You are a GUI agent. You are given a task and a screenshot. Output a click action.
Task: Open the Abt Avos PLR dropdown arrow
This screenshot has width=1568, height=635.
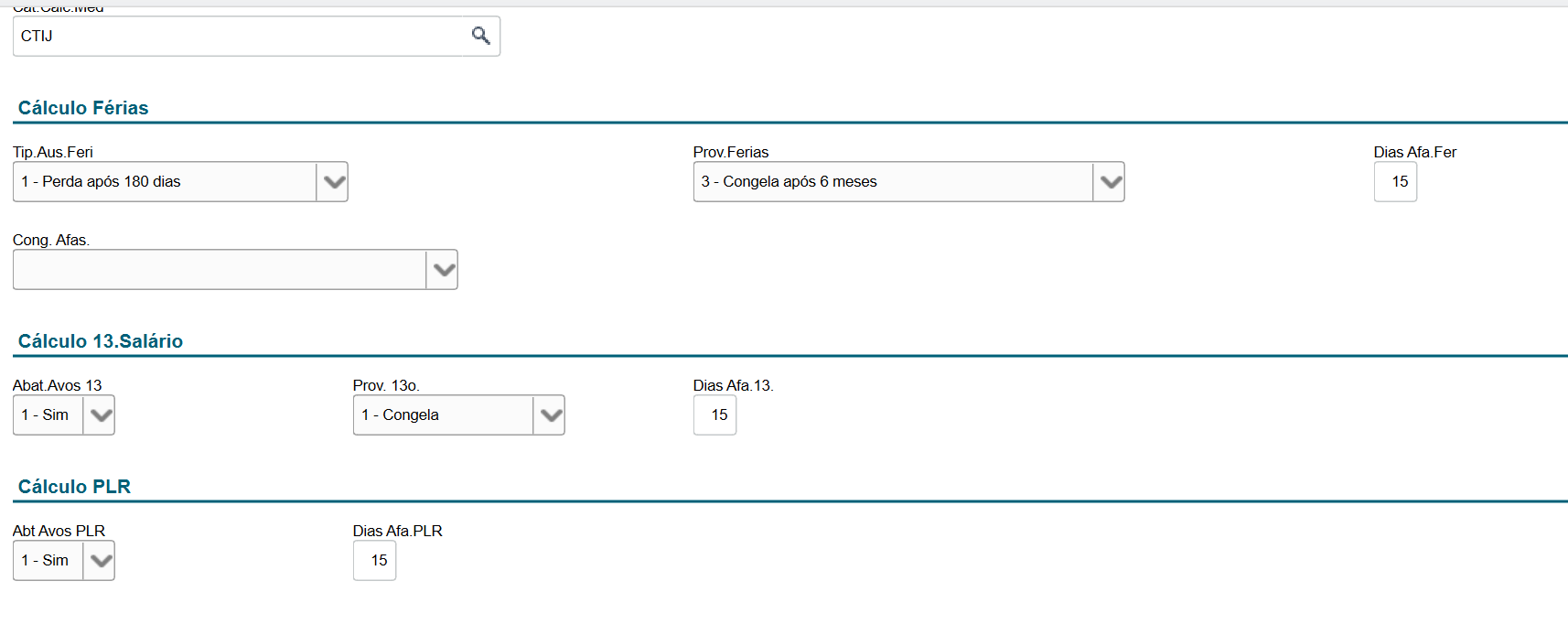point(100,561)
